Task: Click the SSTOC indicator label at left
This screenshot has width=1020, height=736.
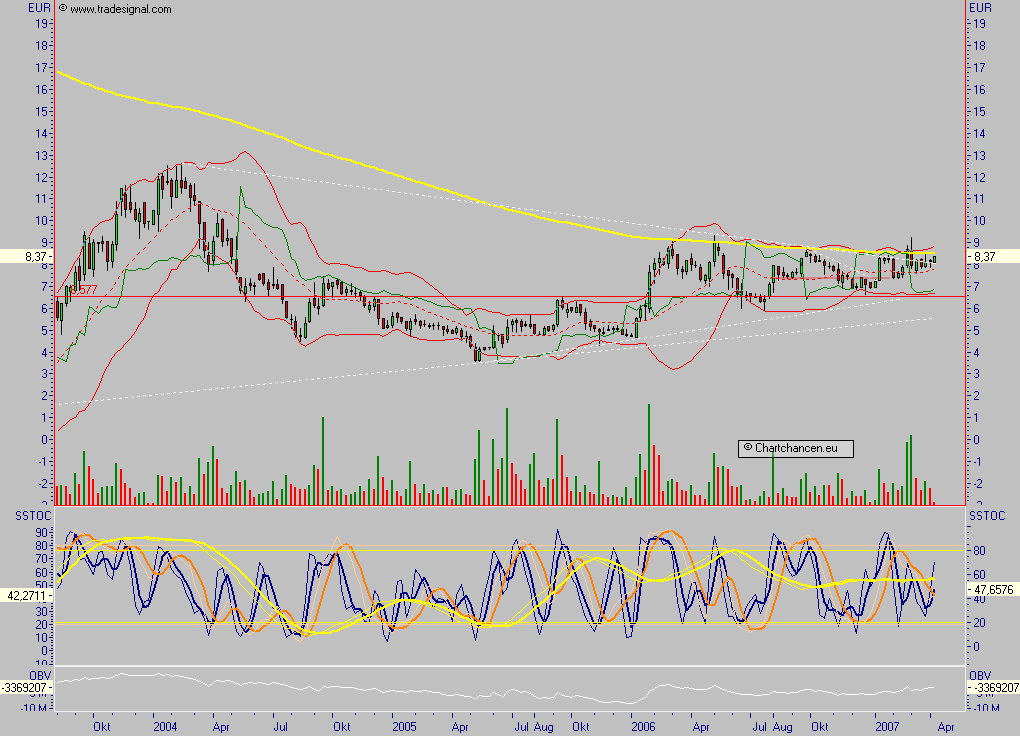Action: (33, 515)
